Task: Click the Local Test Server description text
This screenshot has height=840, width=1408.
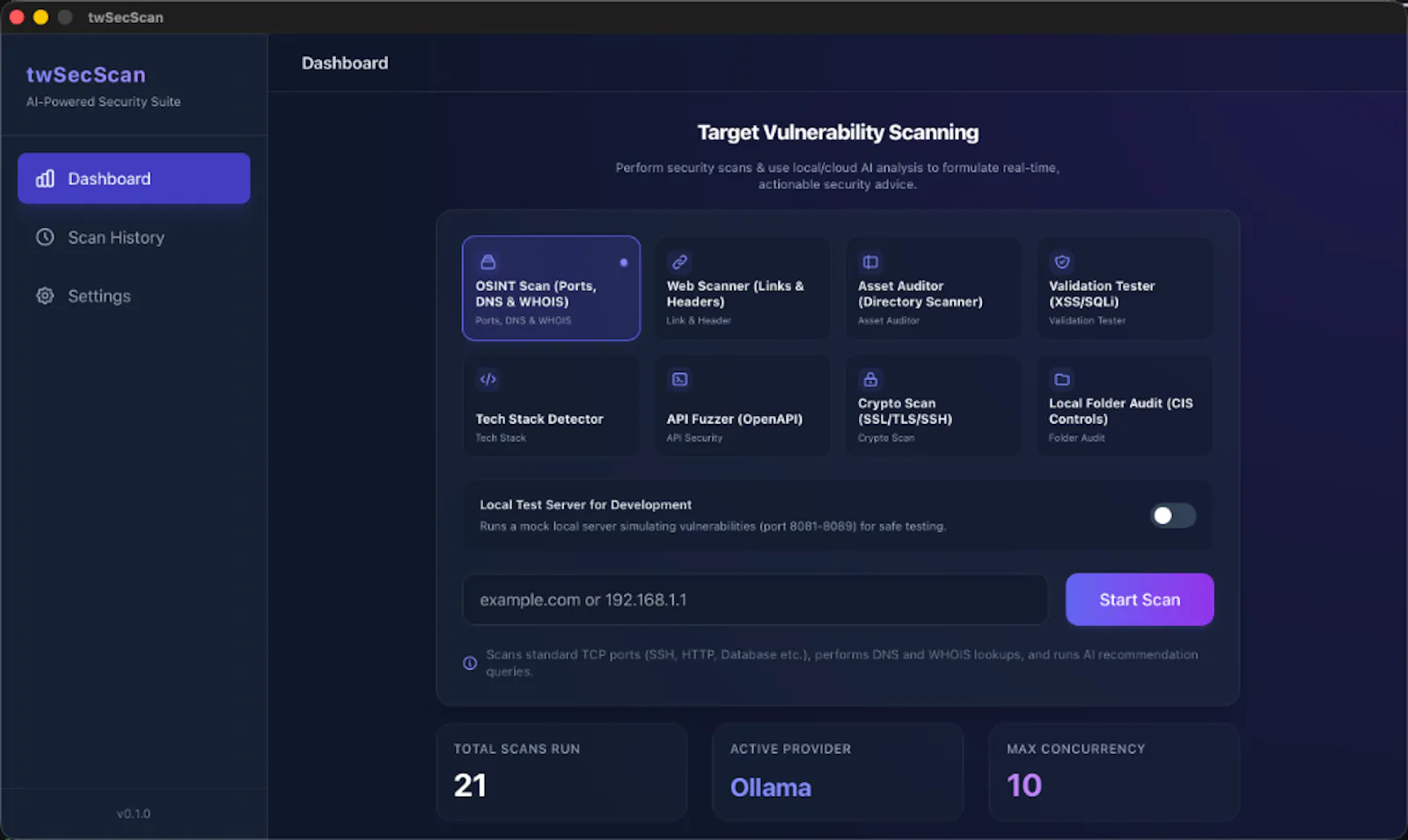Action: (713, 526)
